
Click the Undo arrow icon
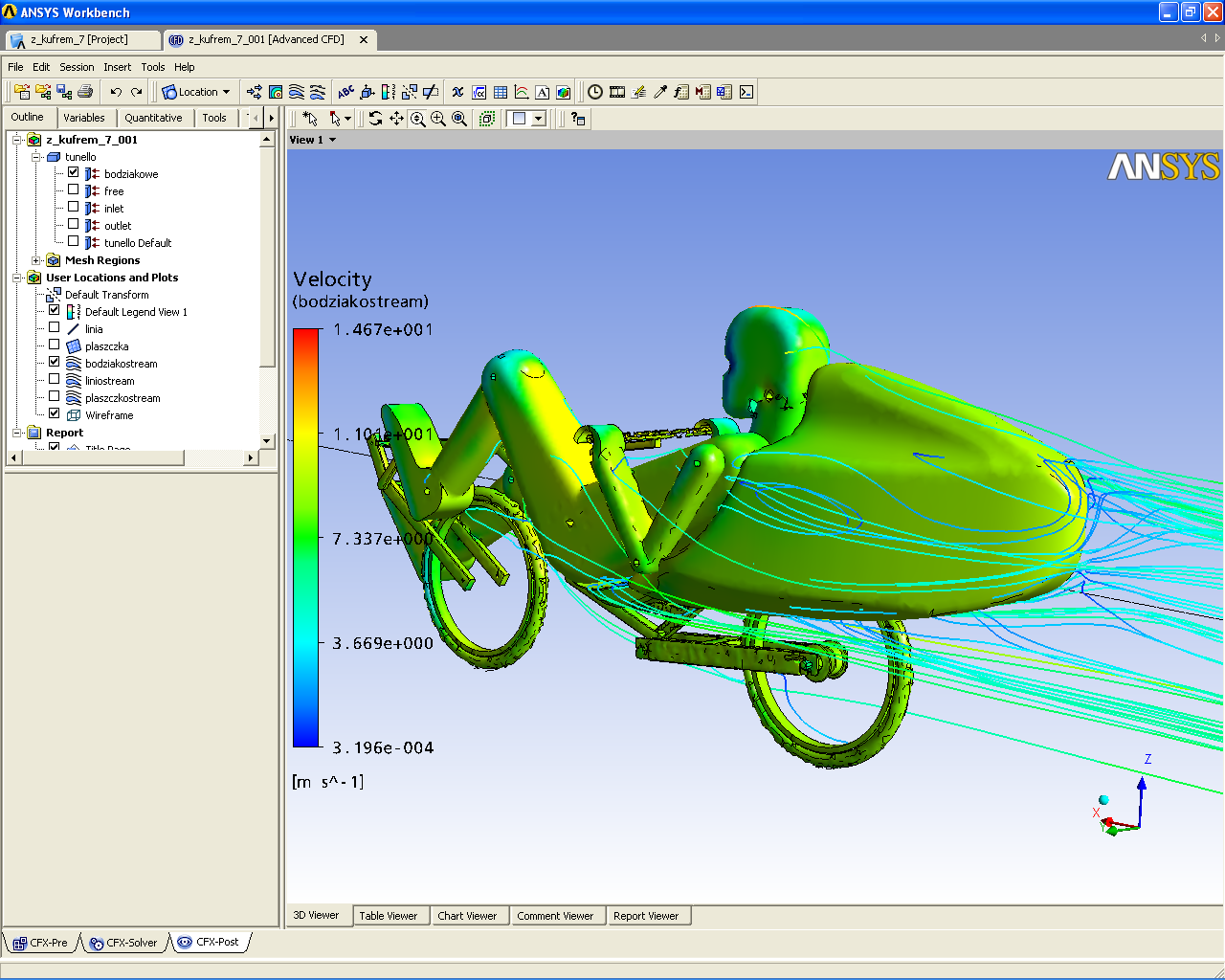coord(116,92)
